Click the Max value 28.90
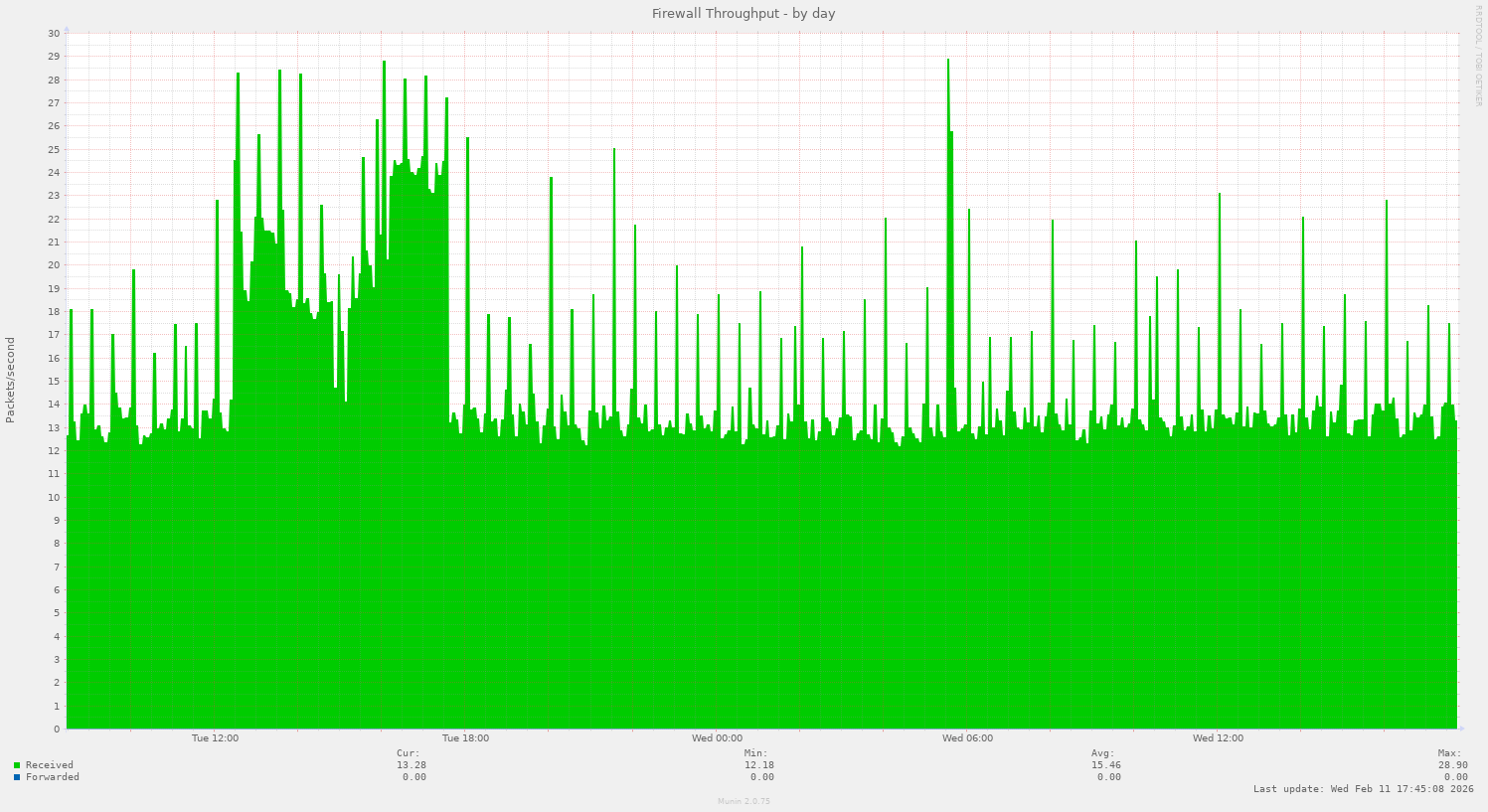The width and height of the screenshot is (1488, 812). 1452,765
